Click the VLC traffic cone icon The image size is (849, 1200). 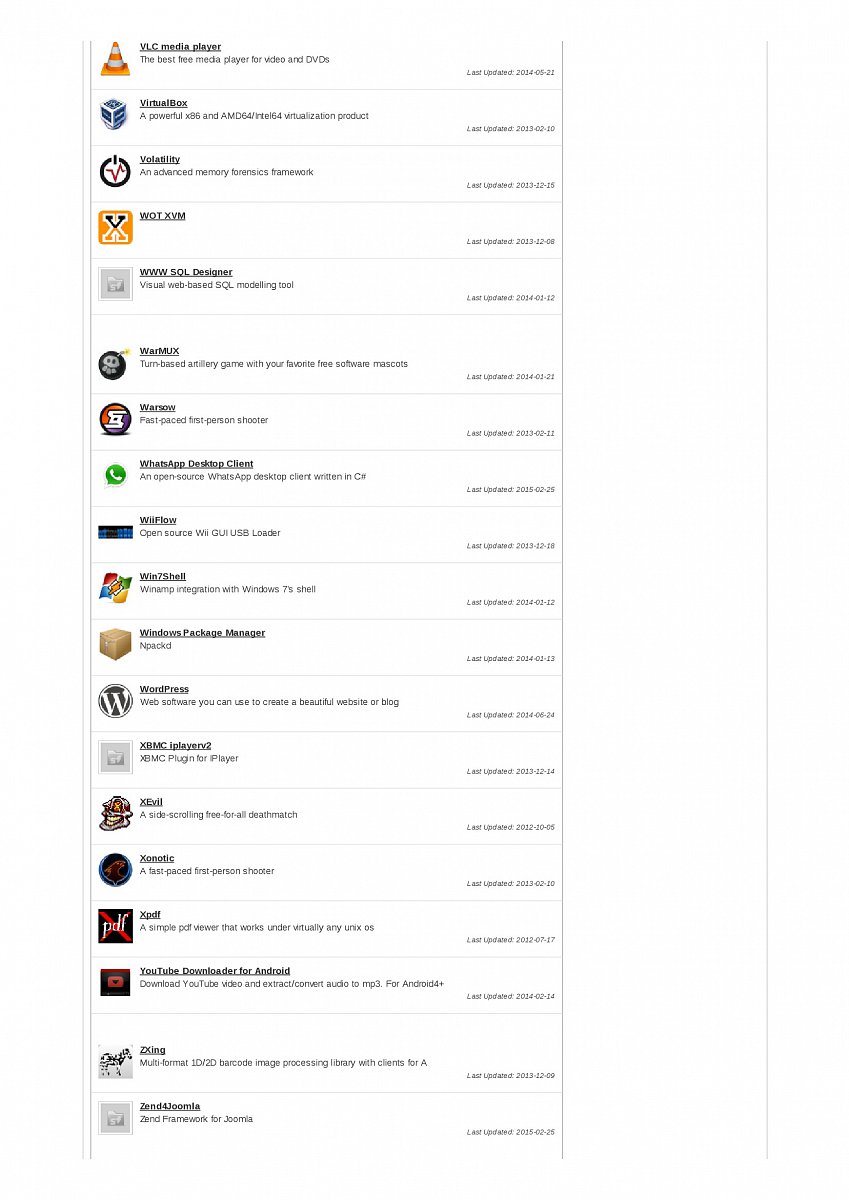115,59
